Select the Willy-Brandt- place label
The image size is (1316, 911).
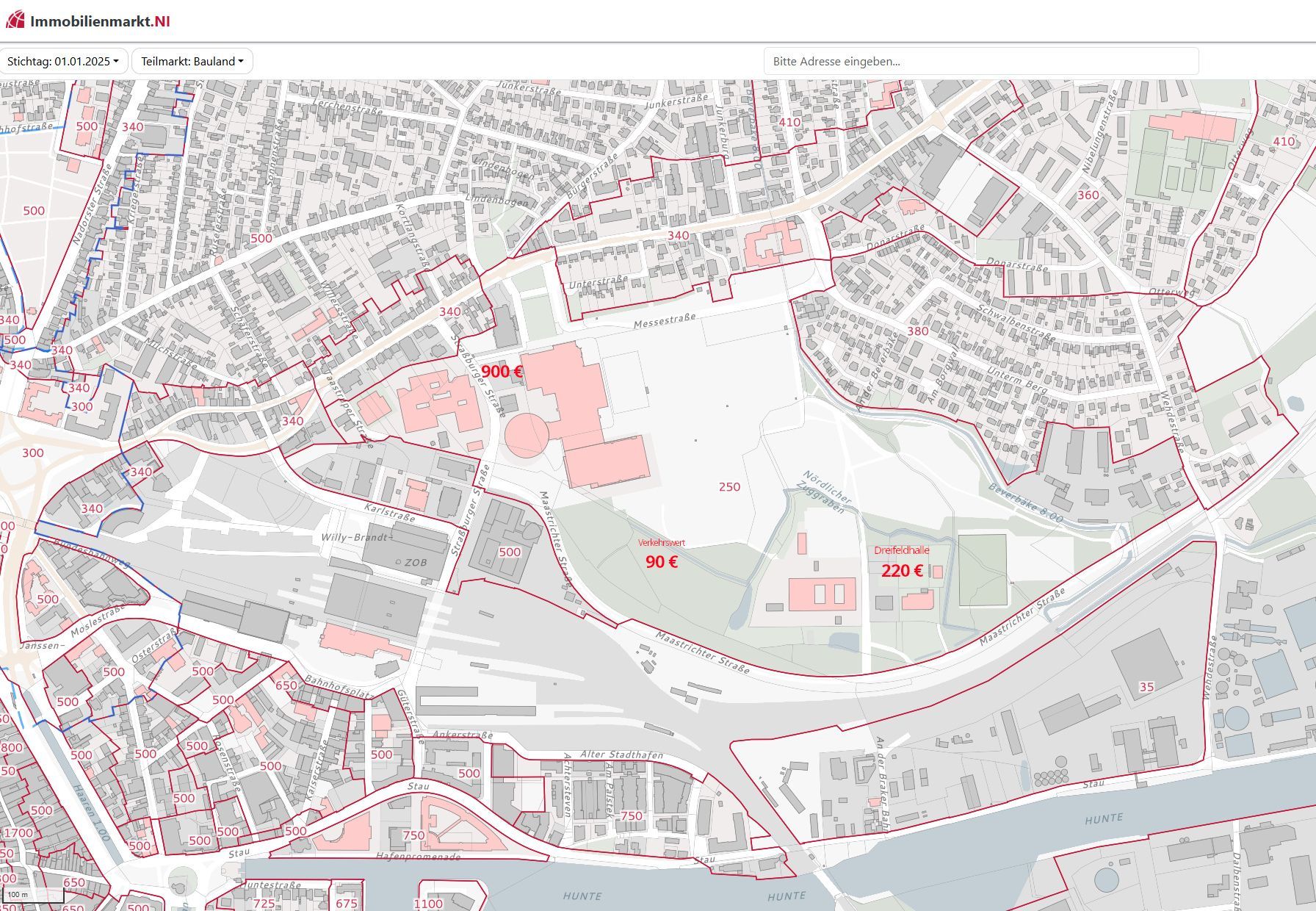pyautogui.click(x=355, y=537)
